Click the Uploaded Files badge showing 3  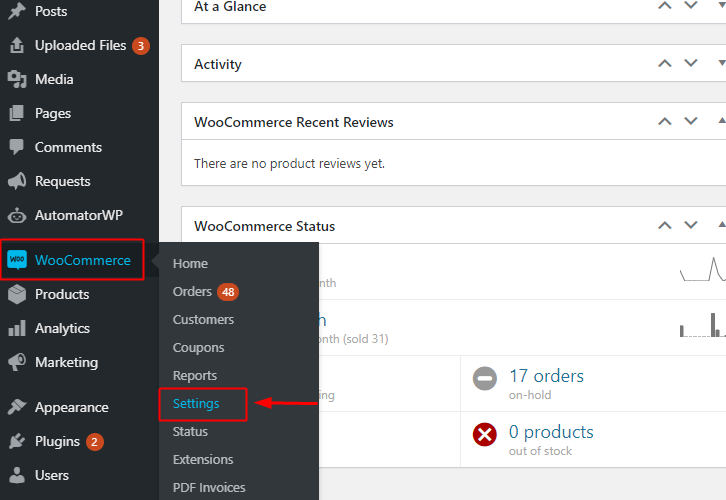coord(141,46)
